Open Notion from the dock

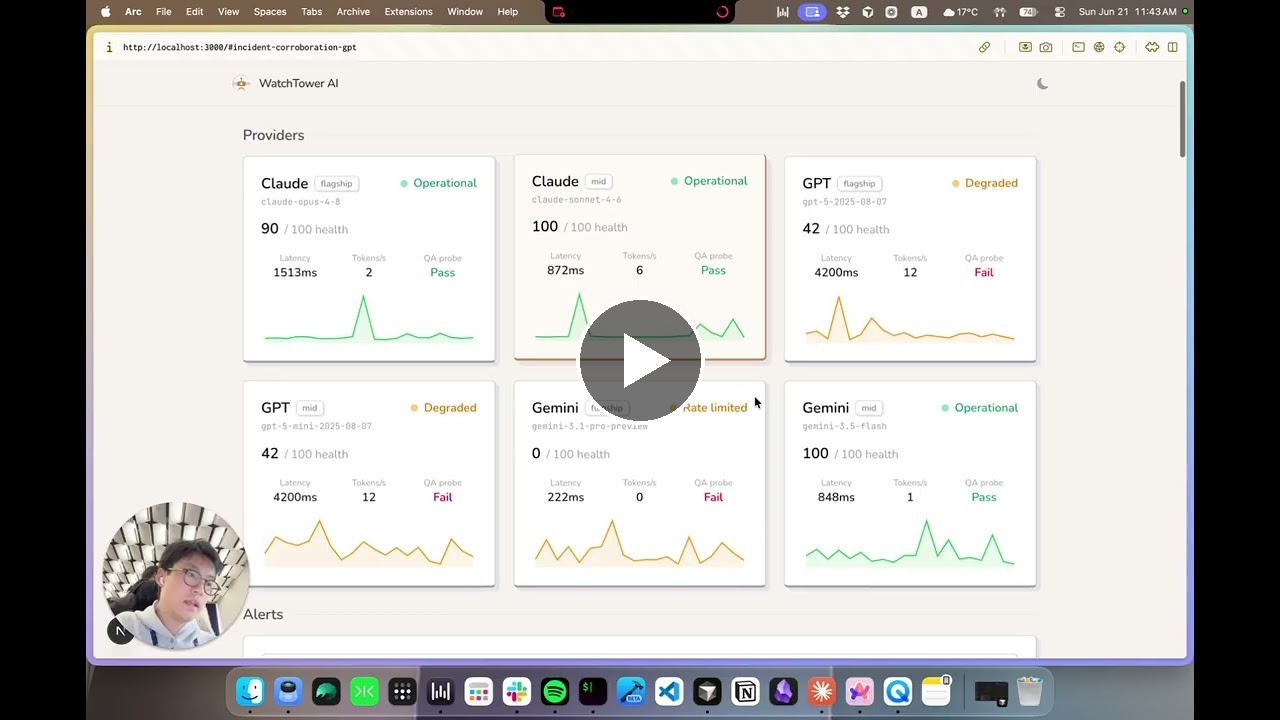tap(745, 691)
